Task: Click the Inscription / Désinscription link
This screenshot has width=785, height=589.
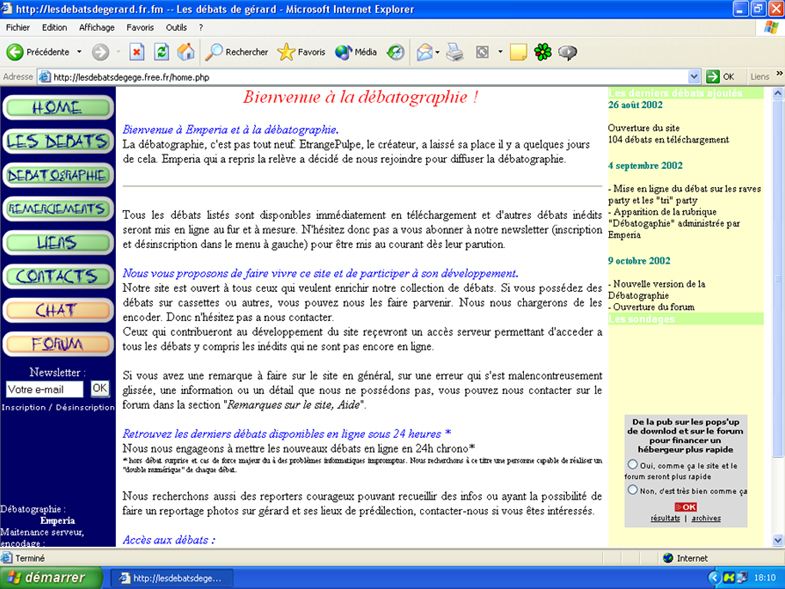Action: [x=58, y=407]
